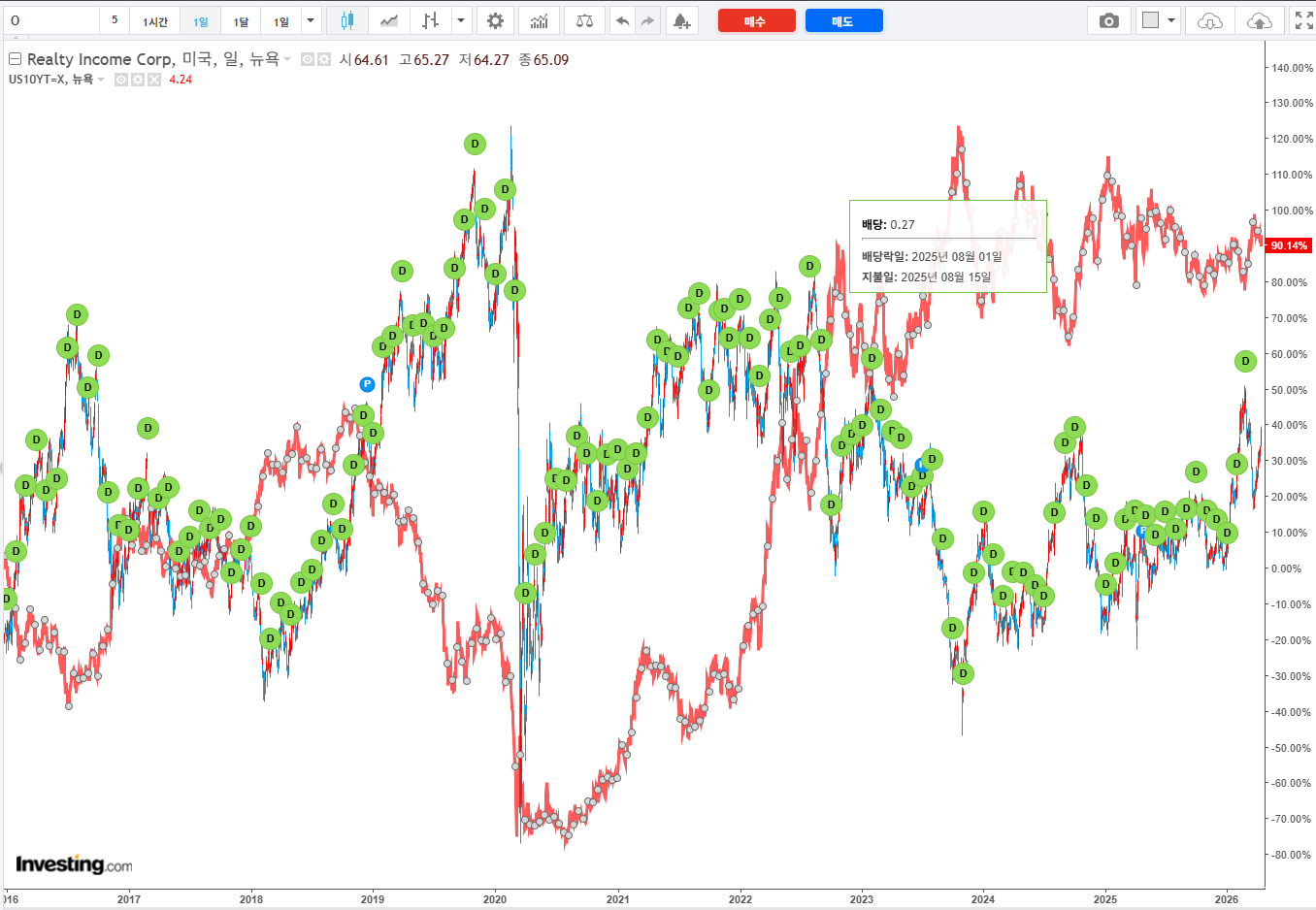The height and width of the screenshot is (910, 1316).
Task: Click the red 90.14% price label
Action: tap(1289, 245)
